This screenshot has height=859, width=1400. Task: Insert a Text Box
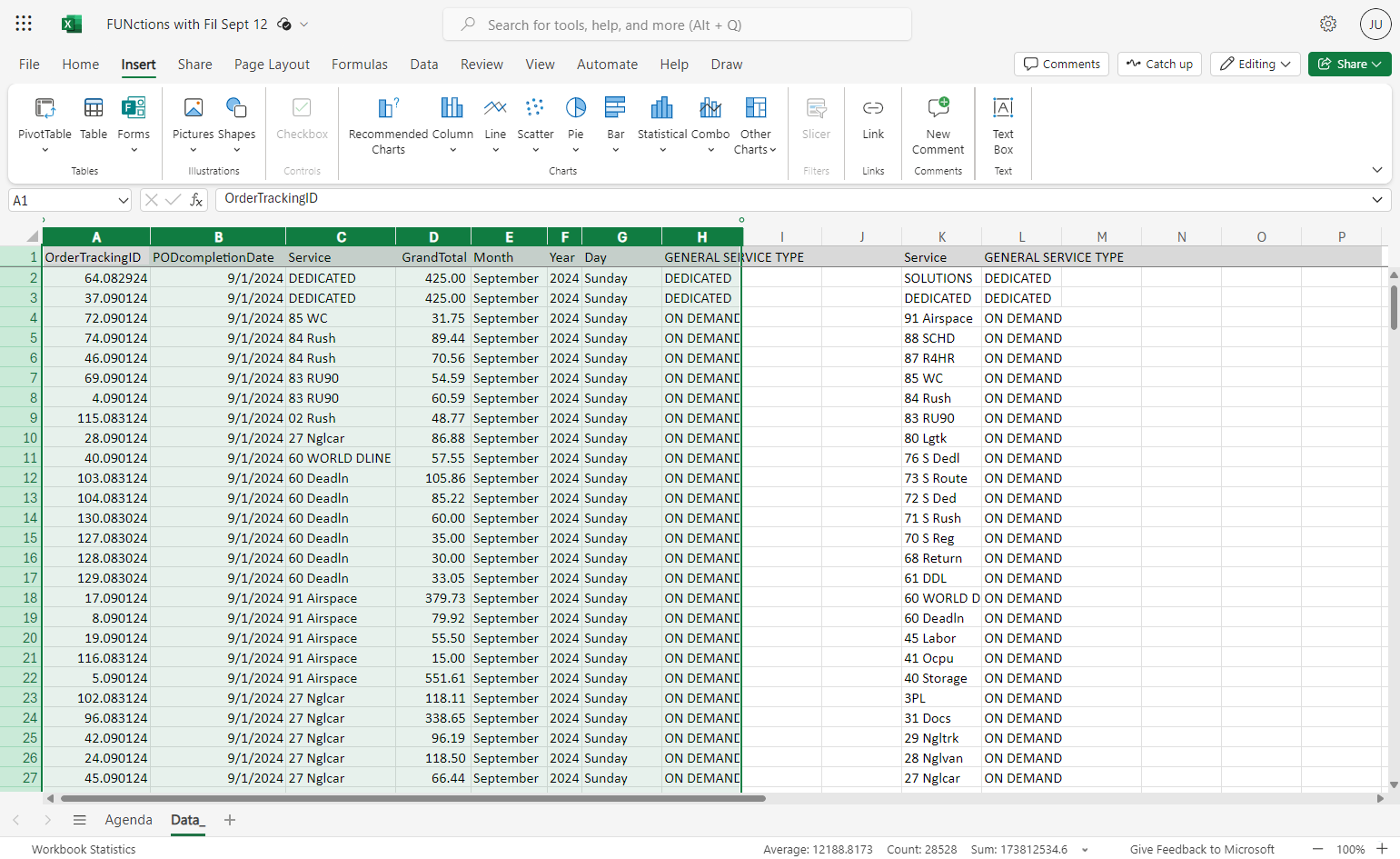click(1003, 125)
